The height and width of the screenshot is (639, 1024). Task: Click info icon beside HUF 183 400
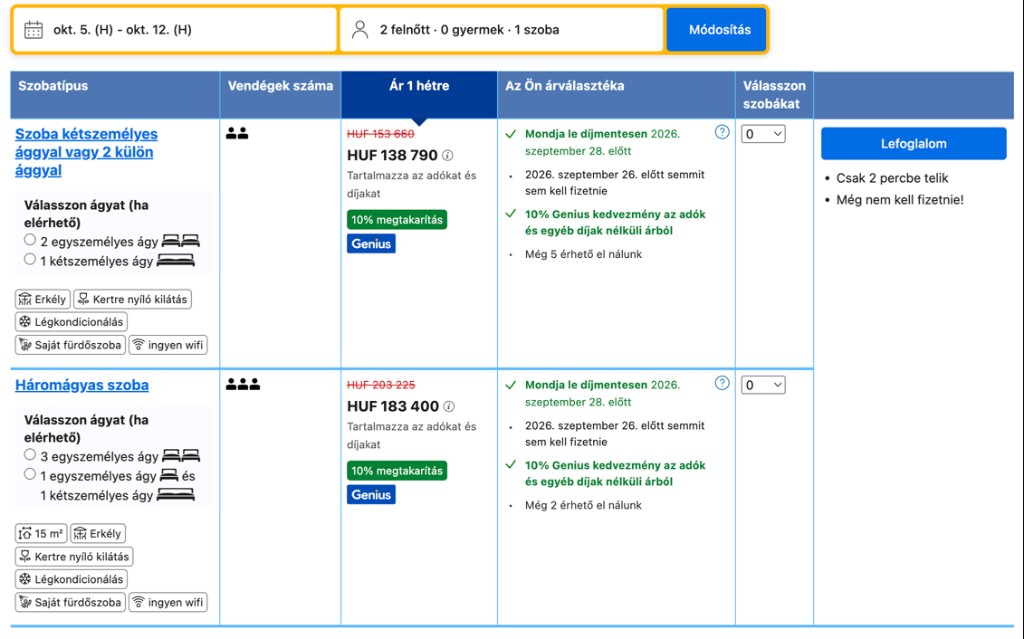(x=449, y=406)
